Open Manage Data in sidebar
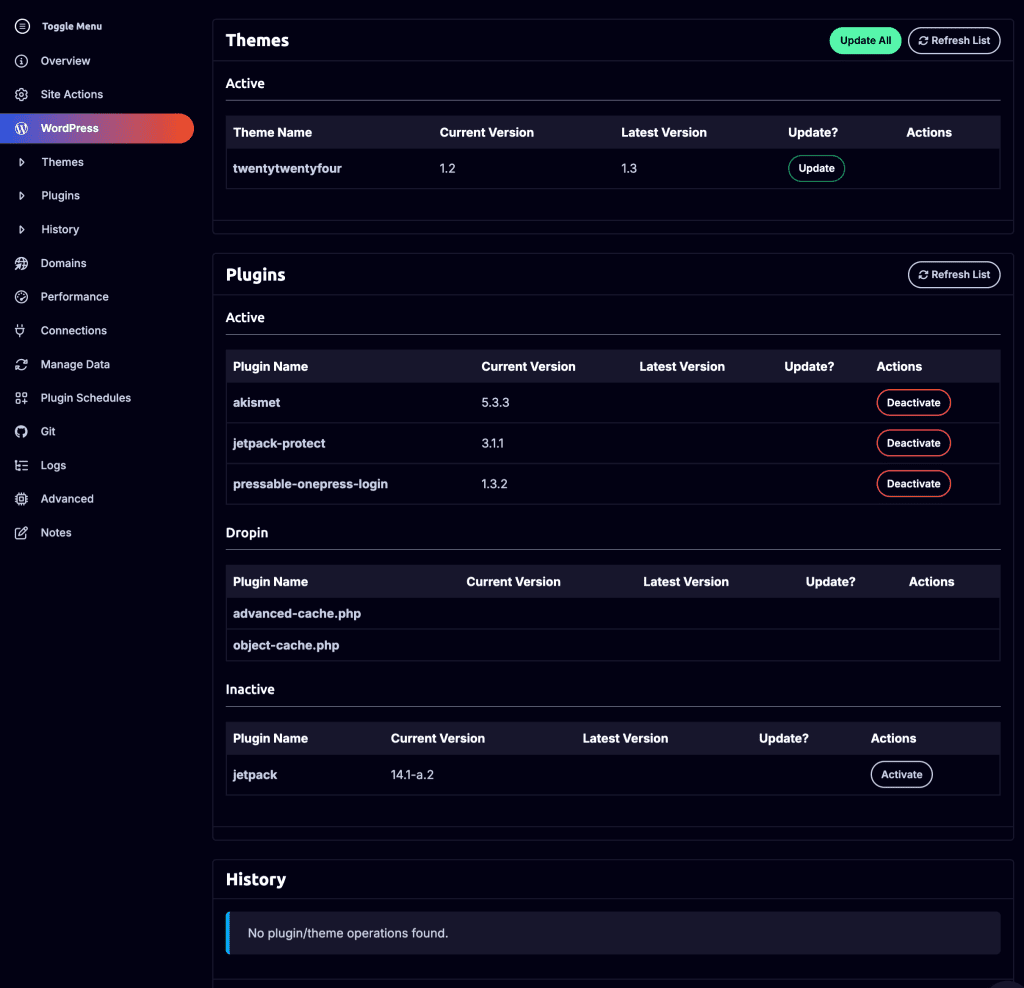 [x=75, y=364]
